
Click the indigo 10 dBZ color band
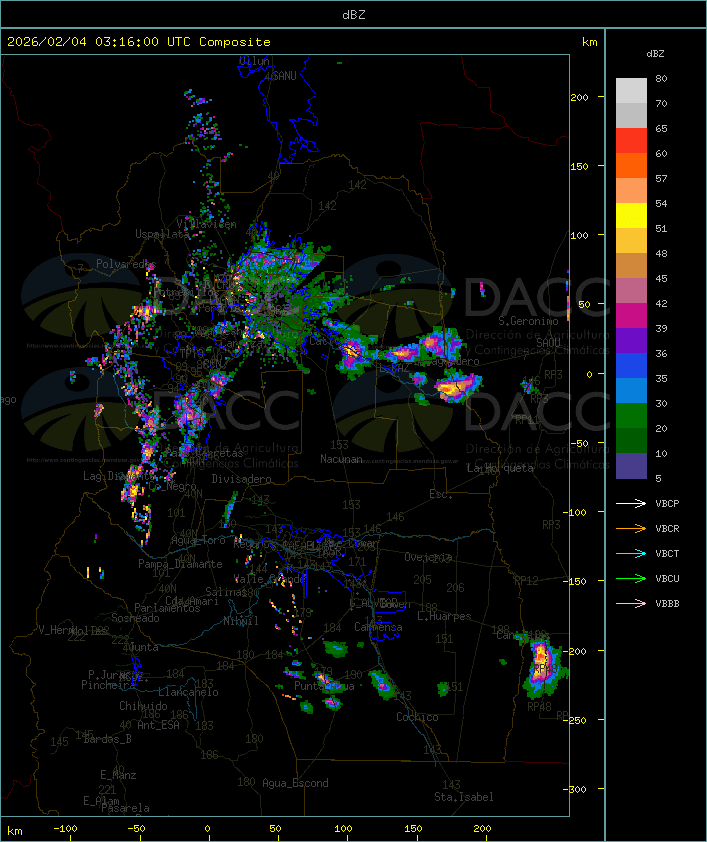pyautogui.click(x=631, y=466)
